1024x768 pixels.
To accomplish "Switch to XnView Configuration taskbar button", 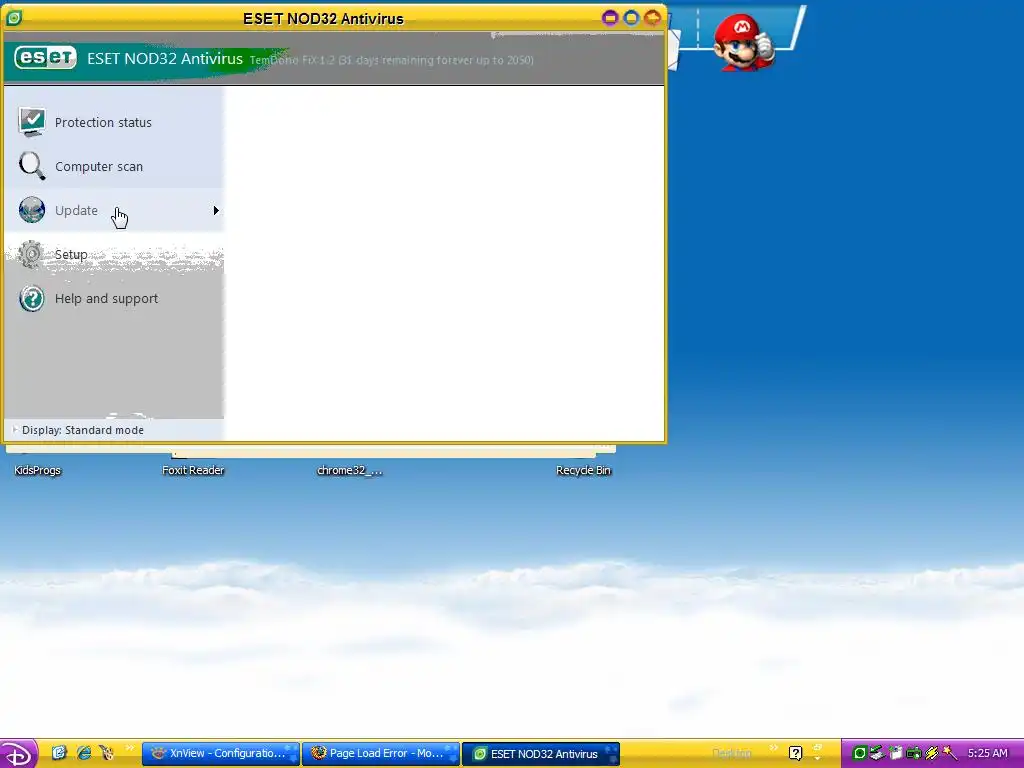I will [x=221, y=754].
